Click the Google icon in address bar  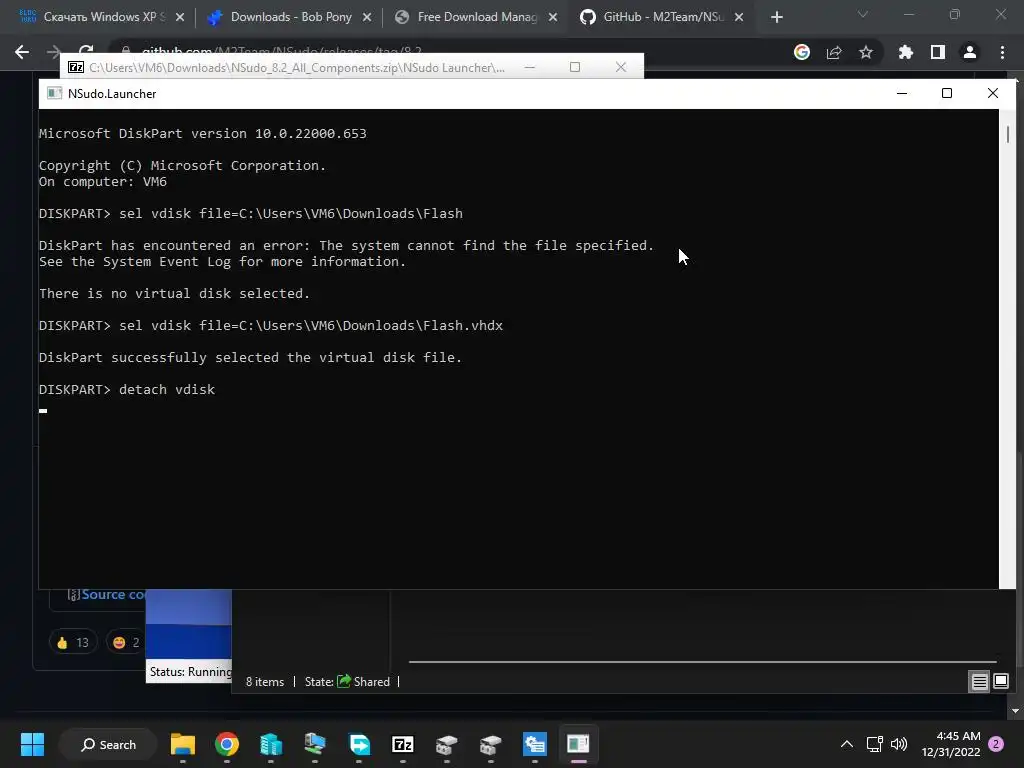coord(802,52)
